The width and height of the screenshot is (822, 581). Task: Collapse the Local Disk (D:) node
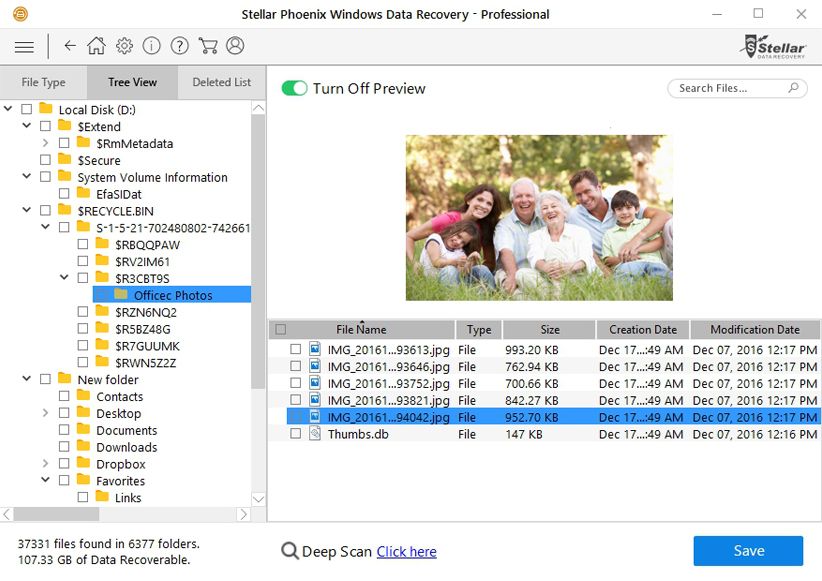click(8, 109)
